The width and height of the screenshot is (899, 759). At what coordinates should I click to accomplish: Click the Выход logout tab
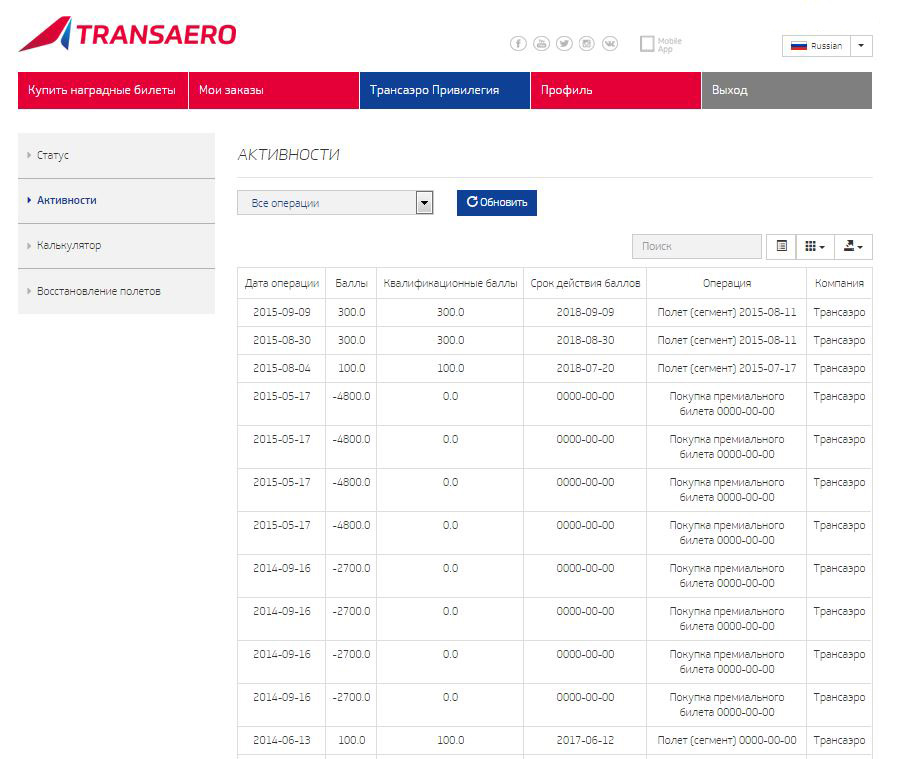[x=787, y=90]
